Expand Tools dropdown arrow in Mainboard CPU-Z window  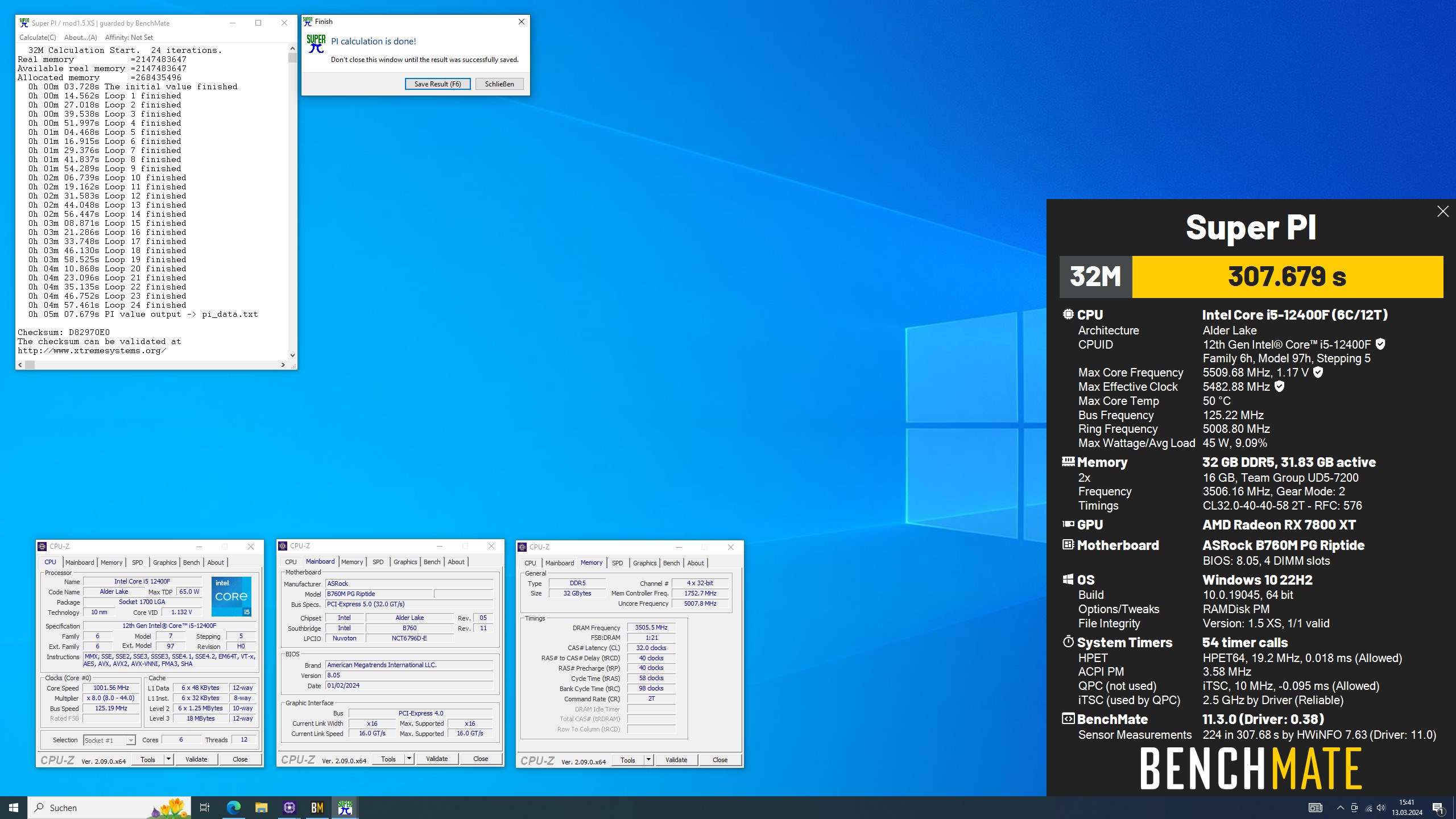[409, 759]
